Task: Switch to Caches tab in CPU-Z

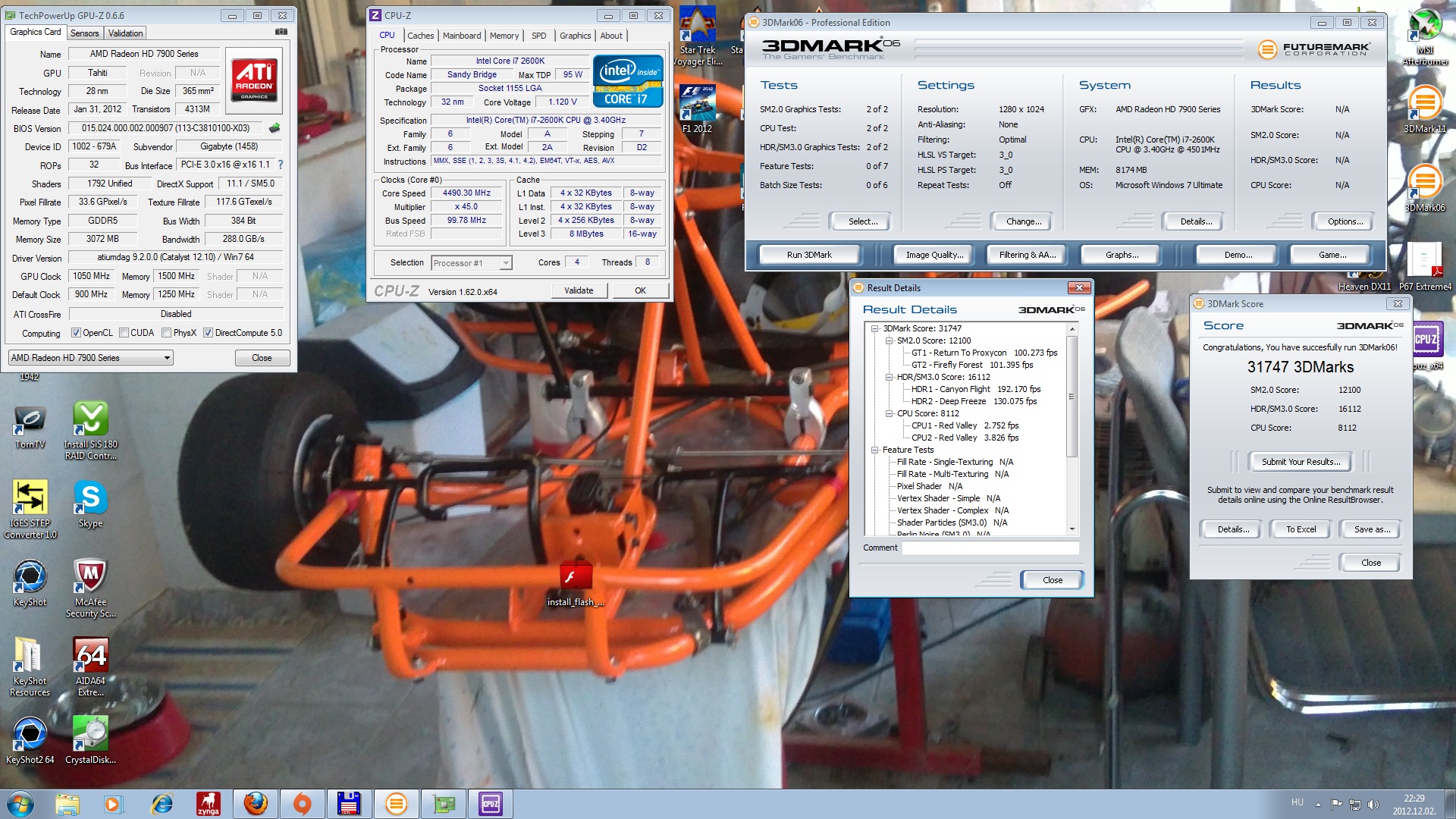Action: pyautogui.click(x=421, y=36)
